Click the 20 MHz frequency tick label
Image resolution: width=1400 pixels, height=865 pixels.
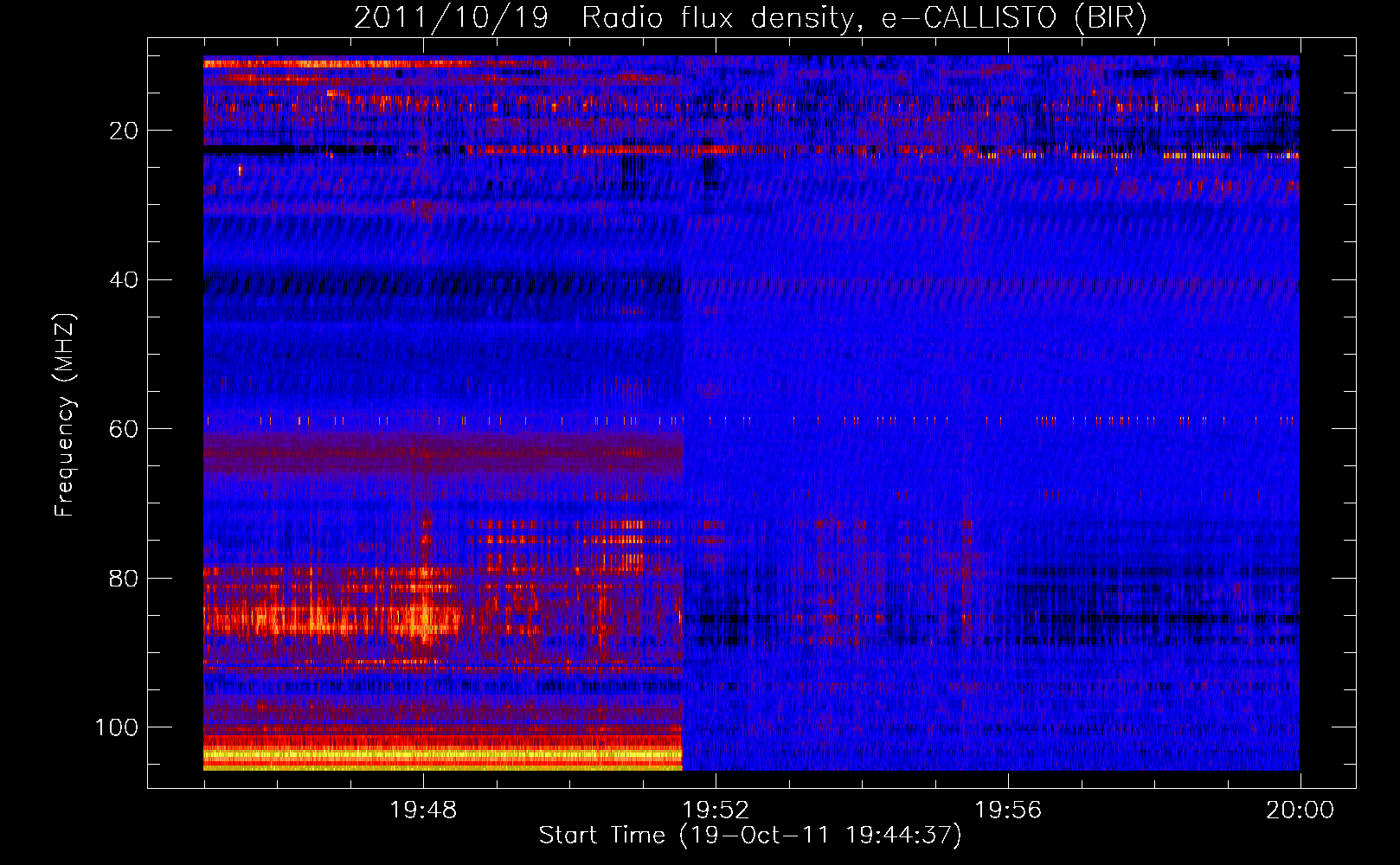click(124, 131)
